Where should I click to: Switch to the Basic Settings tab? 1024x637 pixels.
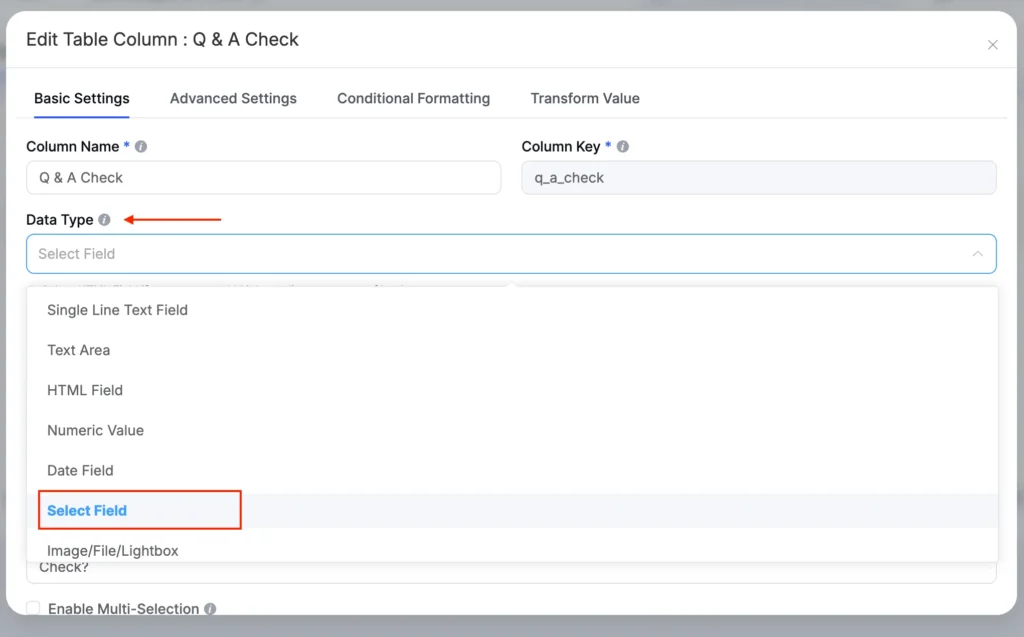point(82,98)
